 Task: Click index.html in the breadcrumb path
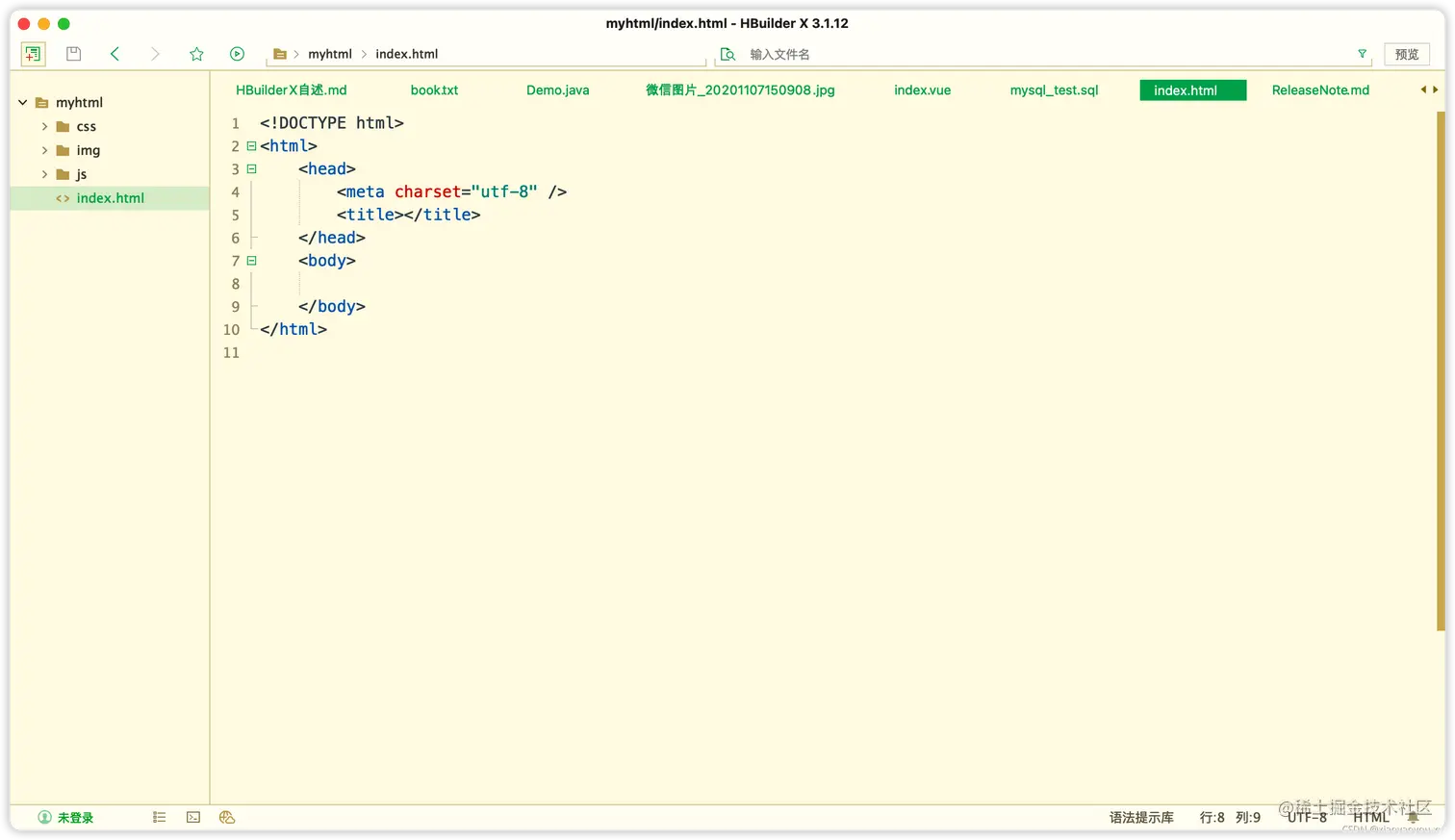click(407, 54)
